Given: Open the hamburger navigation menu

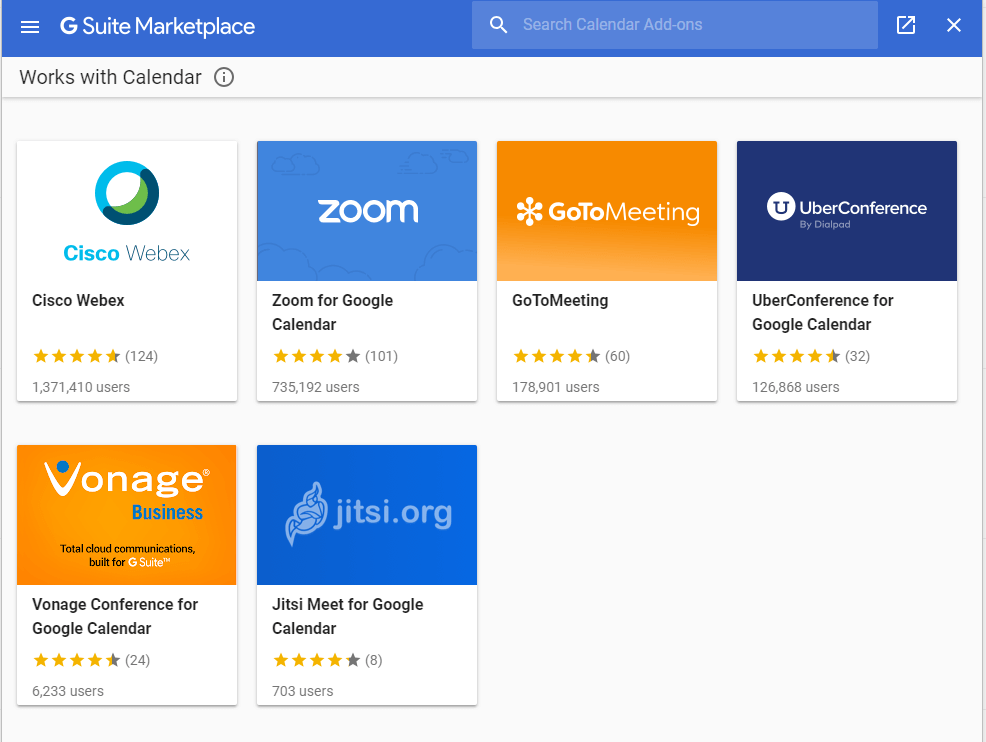Looking at the screenshot, I should [29, 26].
